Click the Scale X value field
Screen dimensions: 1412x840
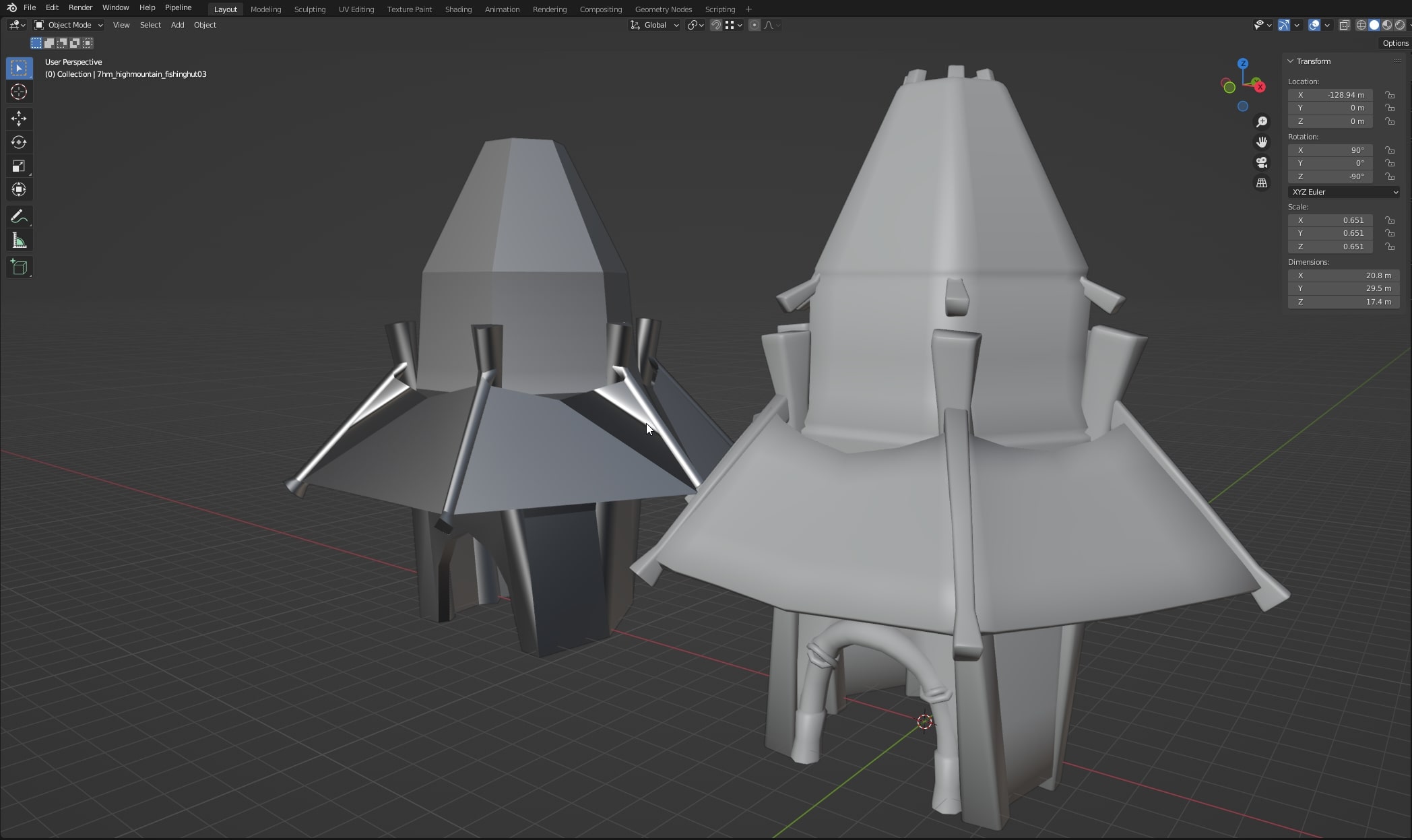tap(1330, 220)
